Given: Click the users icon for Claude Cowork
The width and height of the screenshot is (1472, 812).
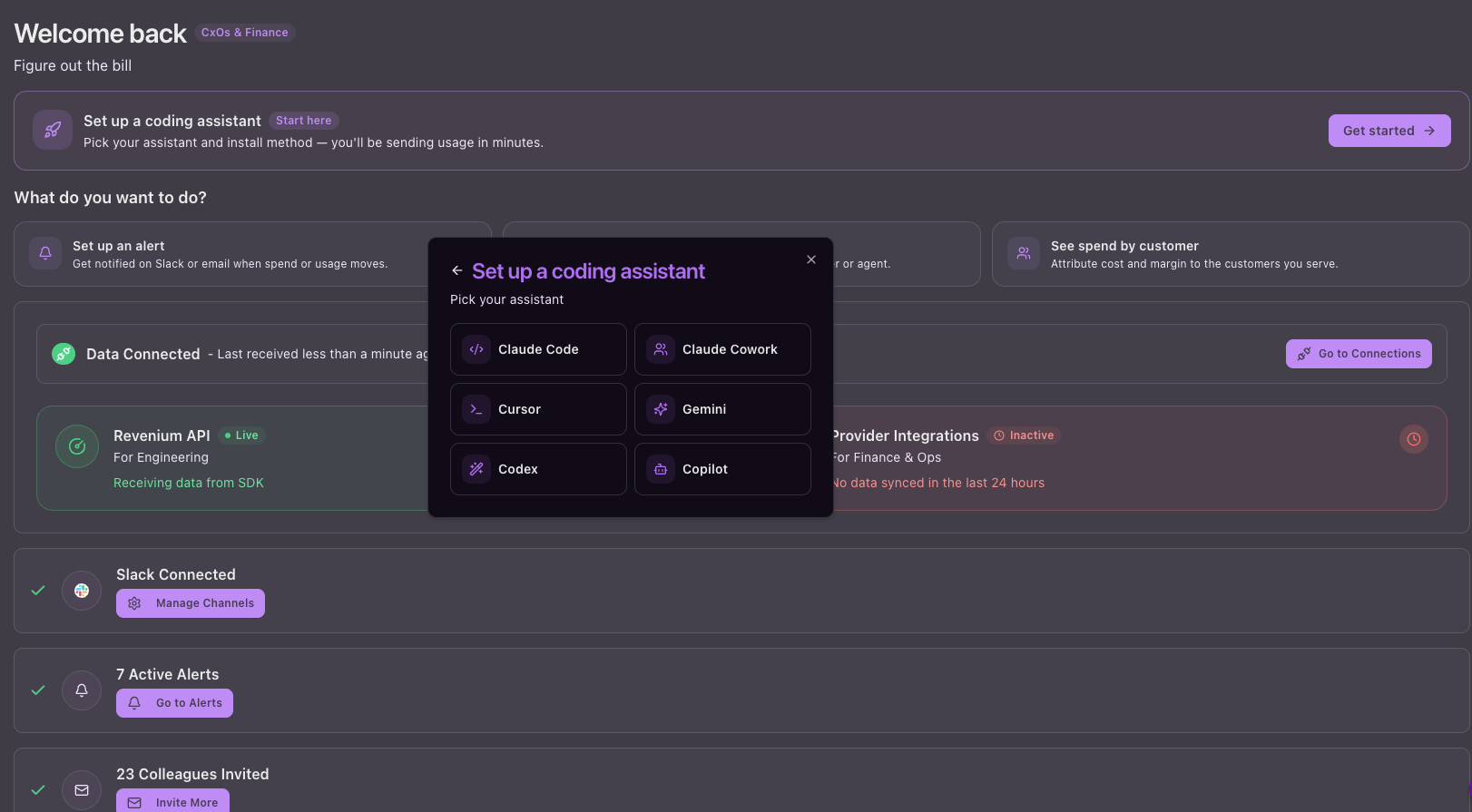Looking at the screenshot, I should point(661,349).
